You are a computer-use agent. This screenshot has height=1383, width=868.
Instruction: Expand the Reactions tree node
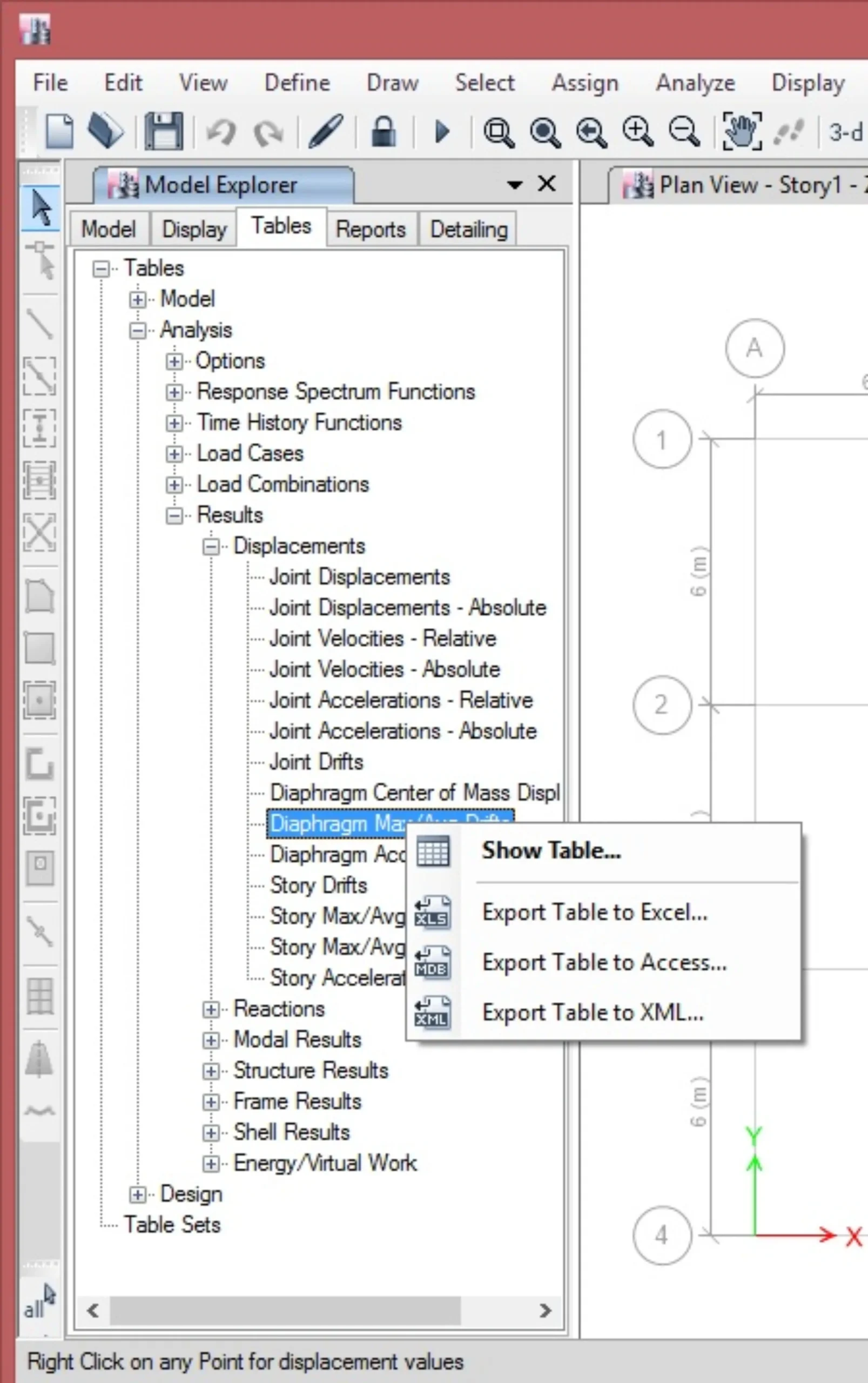[x=211, y=1010]
